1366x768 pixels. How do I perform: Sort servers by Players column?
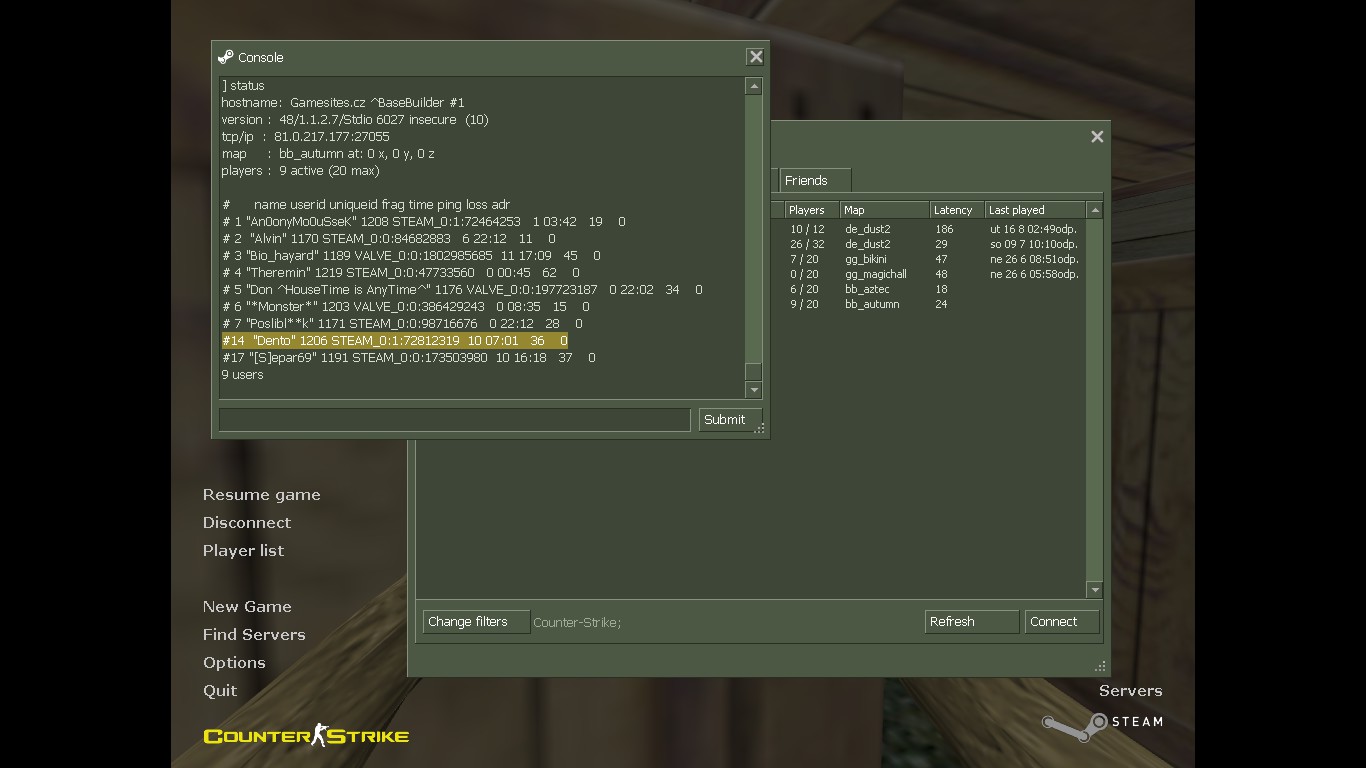(811, 210)
